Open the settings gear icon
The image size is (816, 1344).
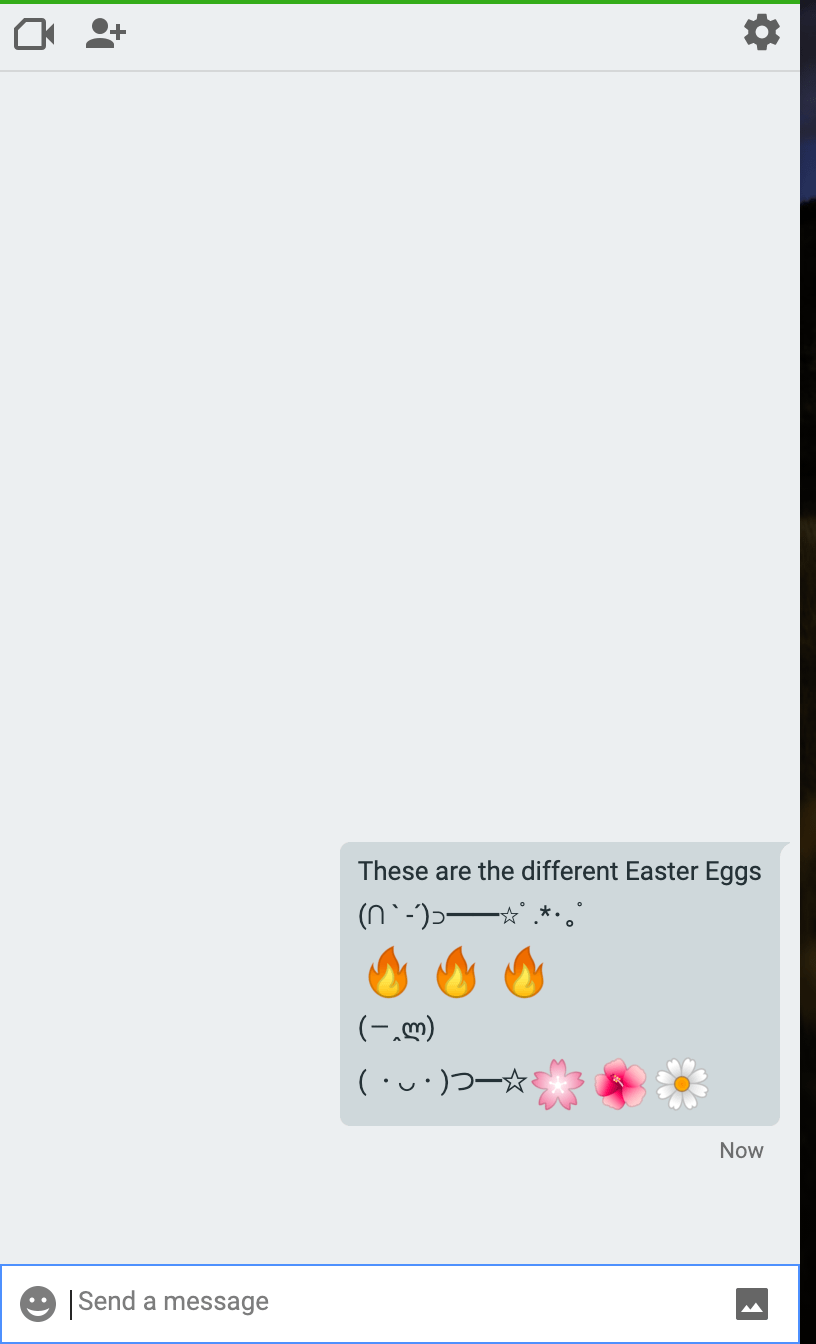[762, 33]
